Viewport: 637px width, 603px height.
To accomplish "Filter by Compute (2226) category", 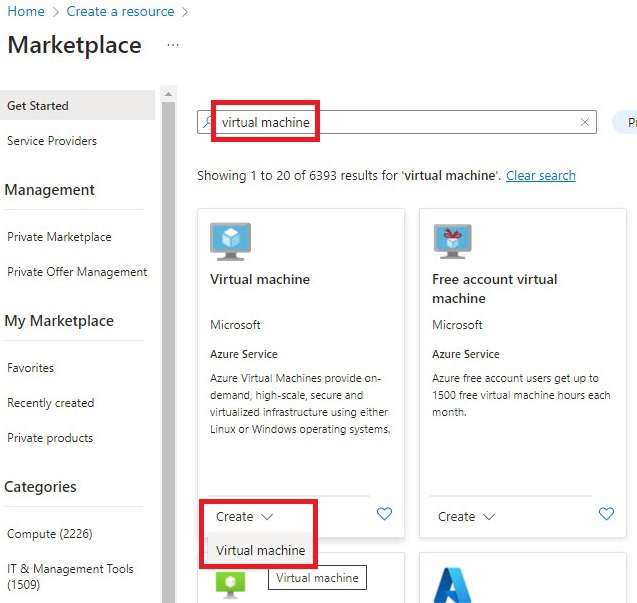I will pyautogui.click(x=50, y=534).
